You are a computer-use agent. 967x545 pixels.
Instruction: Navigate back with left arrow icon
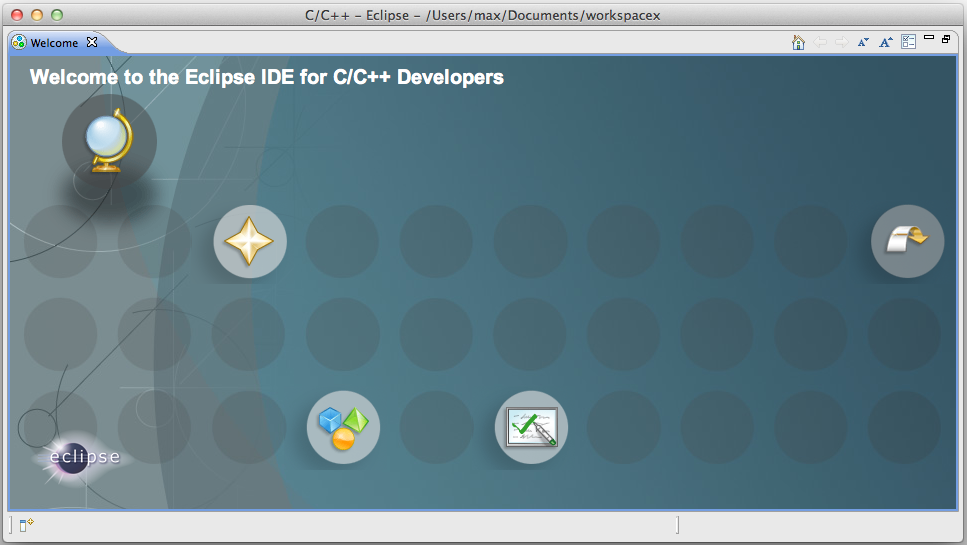[820, 42]
